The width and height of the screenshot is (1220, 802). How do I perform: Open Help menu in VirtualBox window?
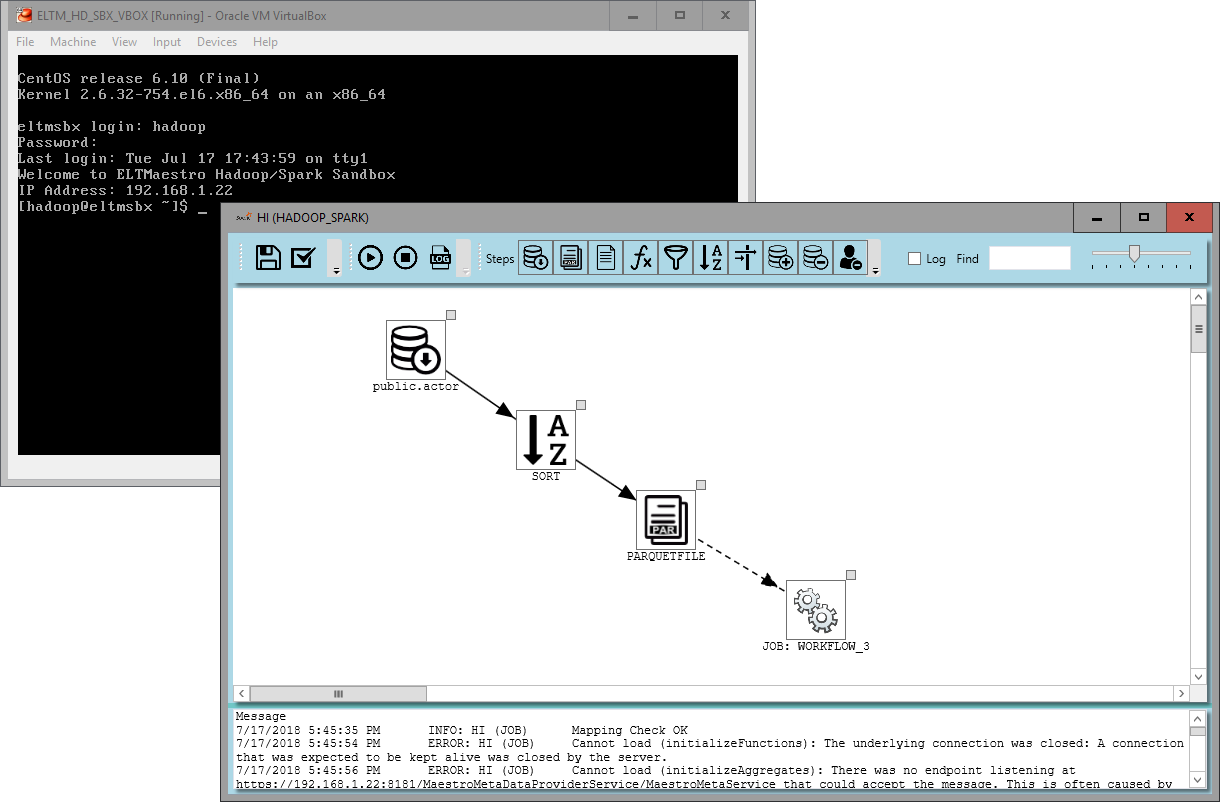[x=265, y=42]
